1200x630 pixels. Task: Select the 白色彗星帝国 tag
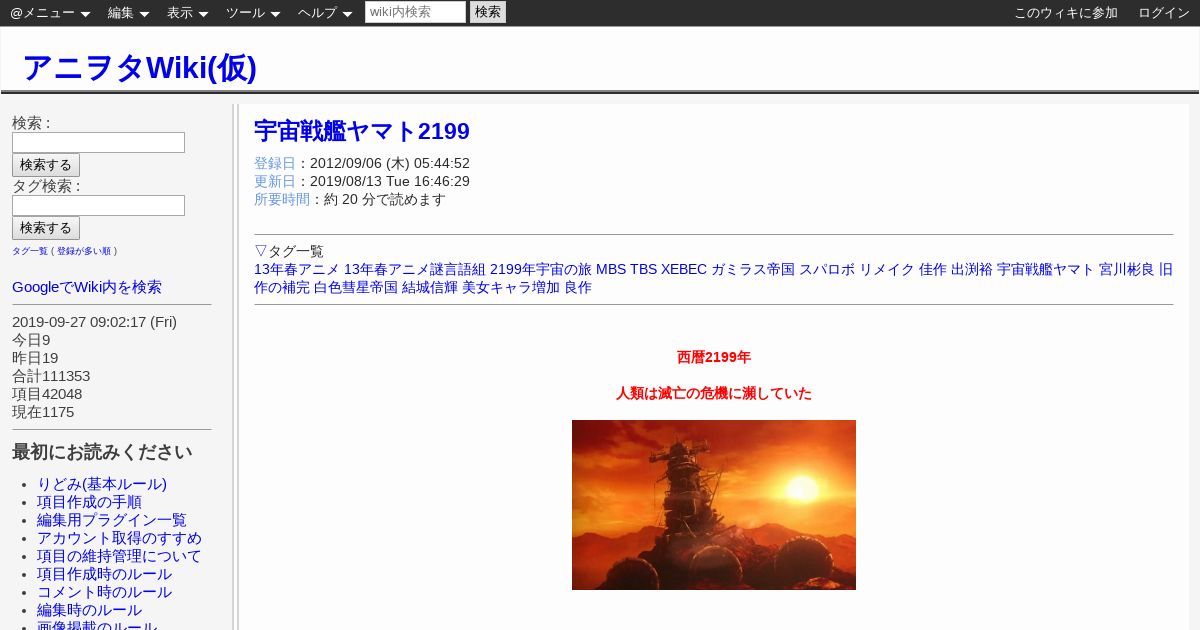(356, 287)
